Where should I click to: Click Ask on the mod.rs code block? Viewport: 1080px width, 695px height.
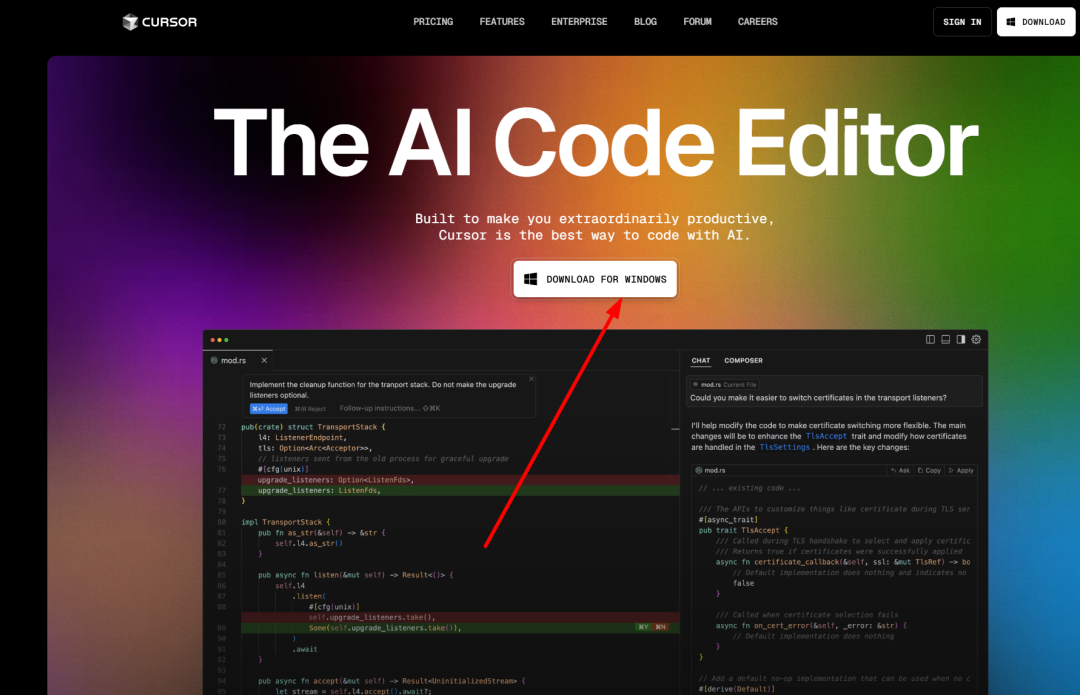[x=900, y=470]
